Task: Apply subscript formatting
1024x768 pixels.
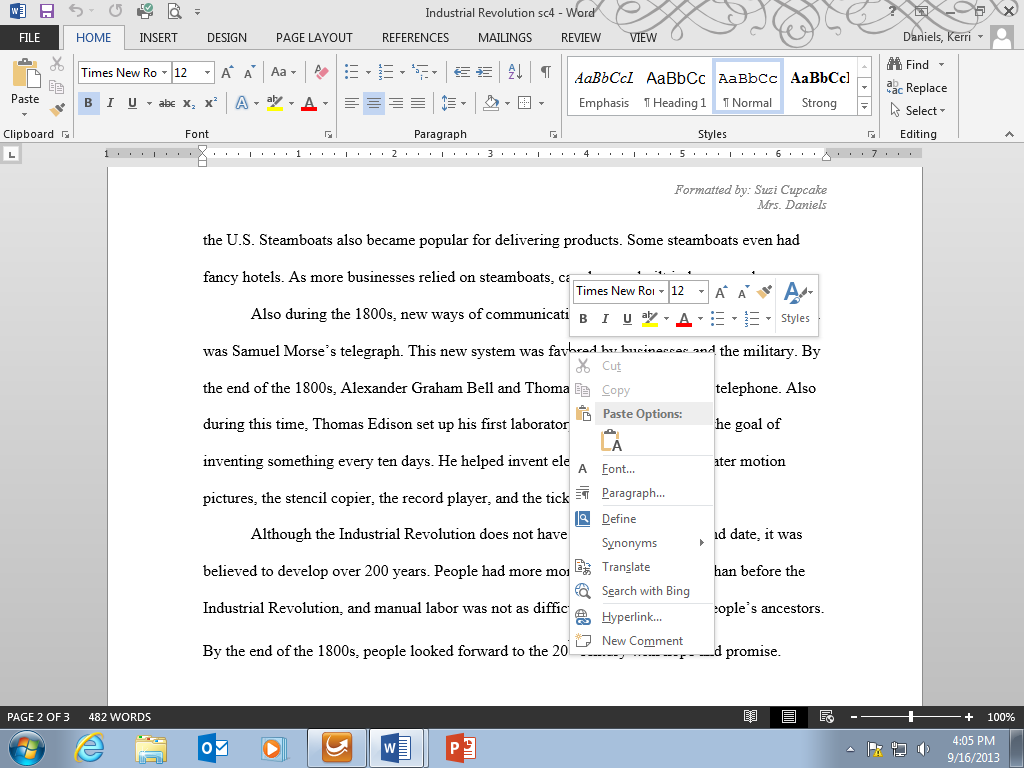Action: 189,103
